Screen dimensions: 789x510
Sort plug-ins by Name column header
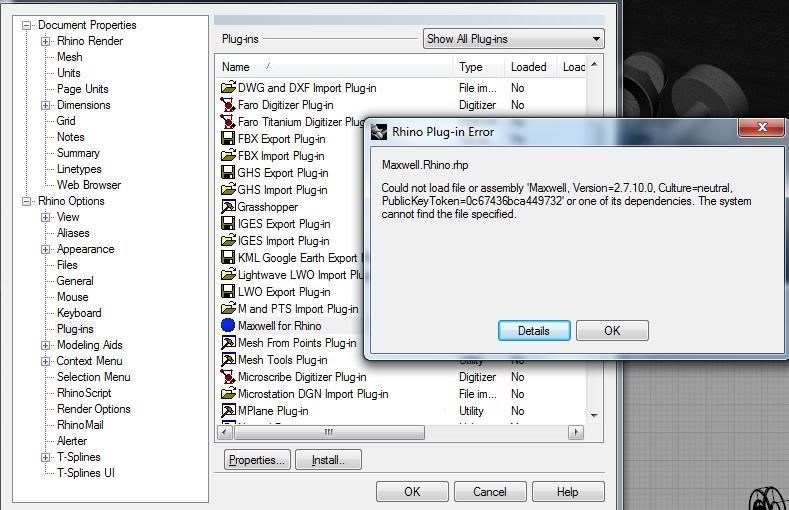pos(335,66)
